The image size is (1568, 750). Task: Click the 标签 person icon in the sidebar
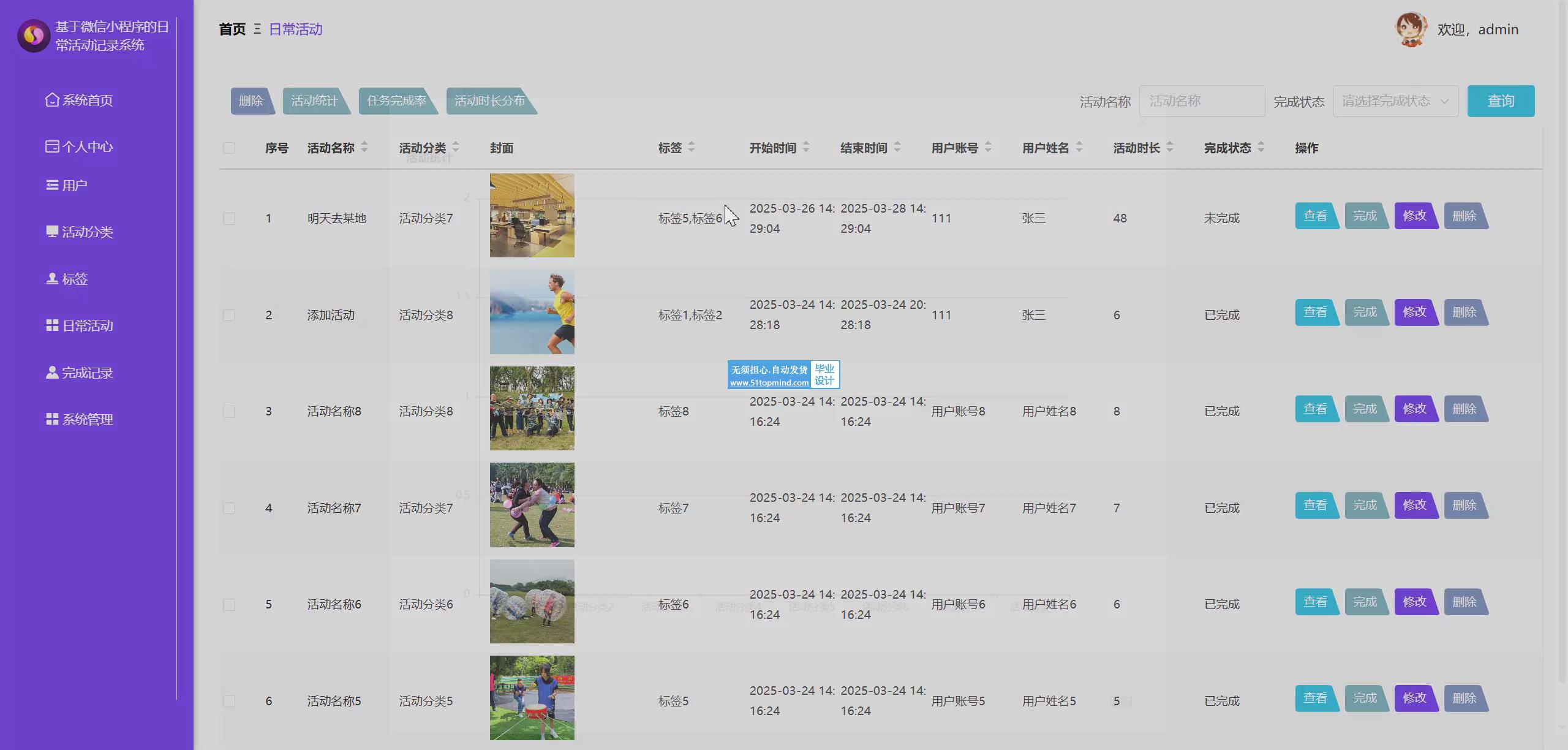[x=52, y=279]
